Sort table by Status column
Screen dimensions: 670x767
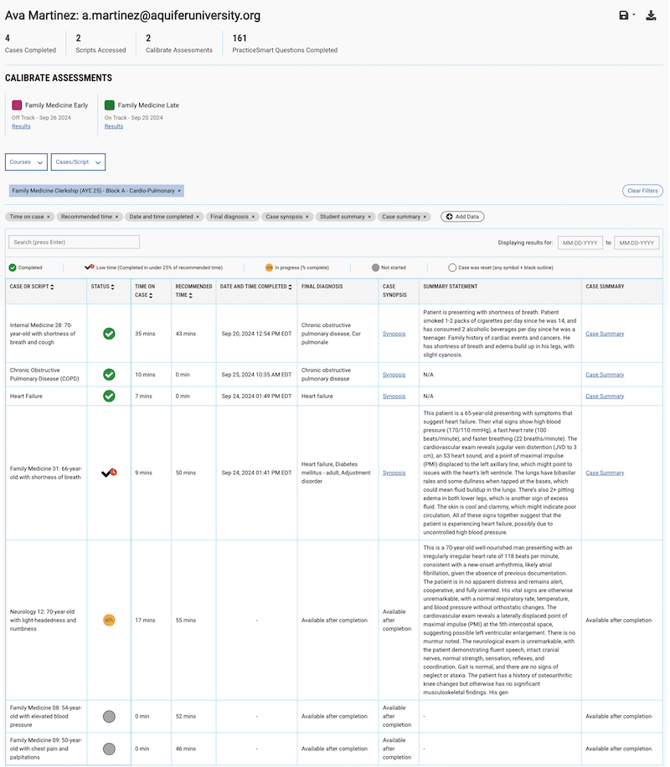click(112, 287)
